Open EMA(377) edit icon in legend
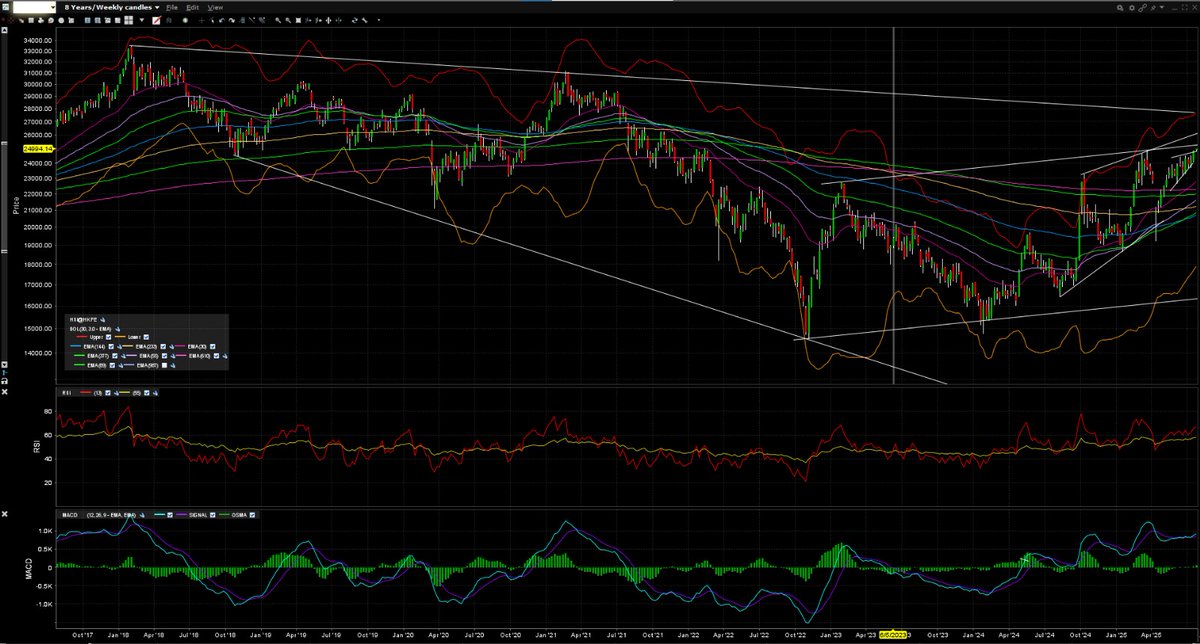The width and height of the screenshot is (1200, 644). coord(123,356)
